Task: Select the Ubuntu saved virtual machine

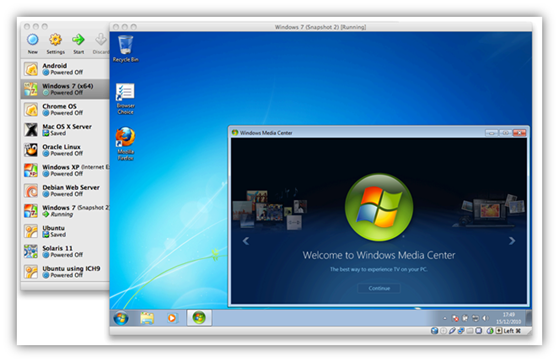Action: pos(65,231)
